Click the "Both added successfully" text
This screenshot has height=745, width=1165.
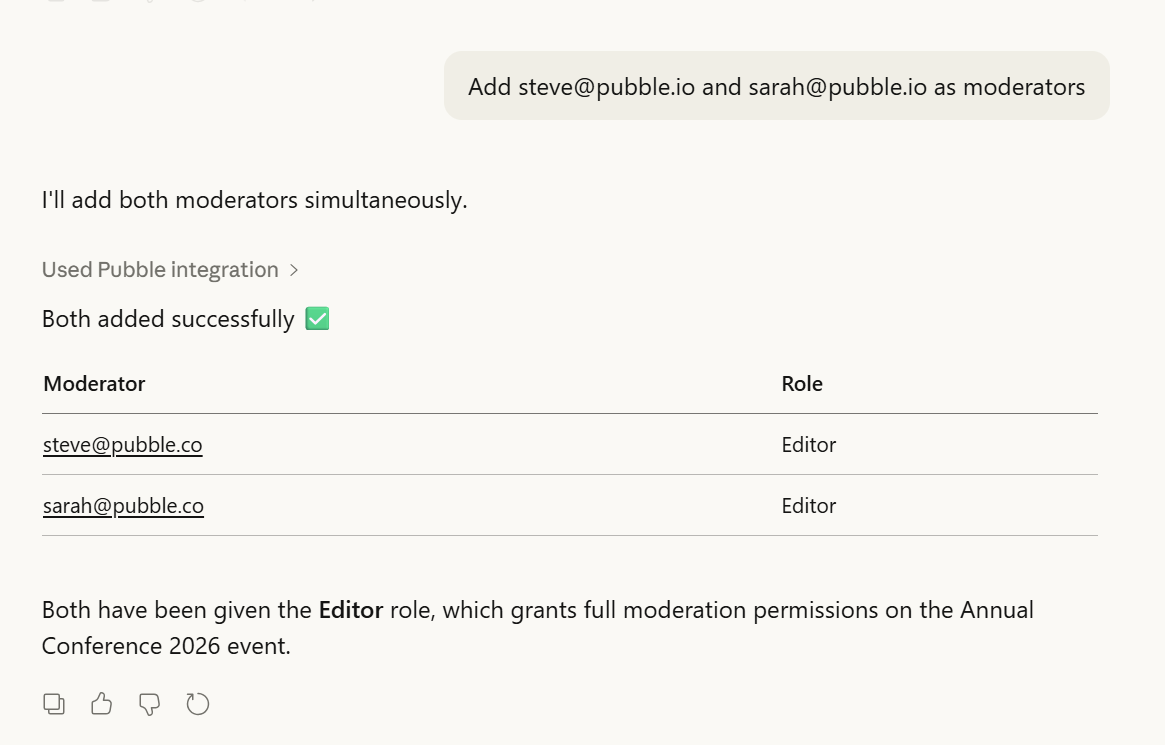tap(168, 319)
